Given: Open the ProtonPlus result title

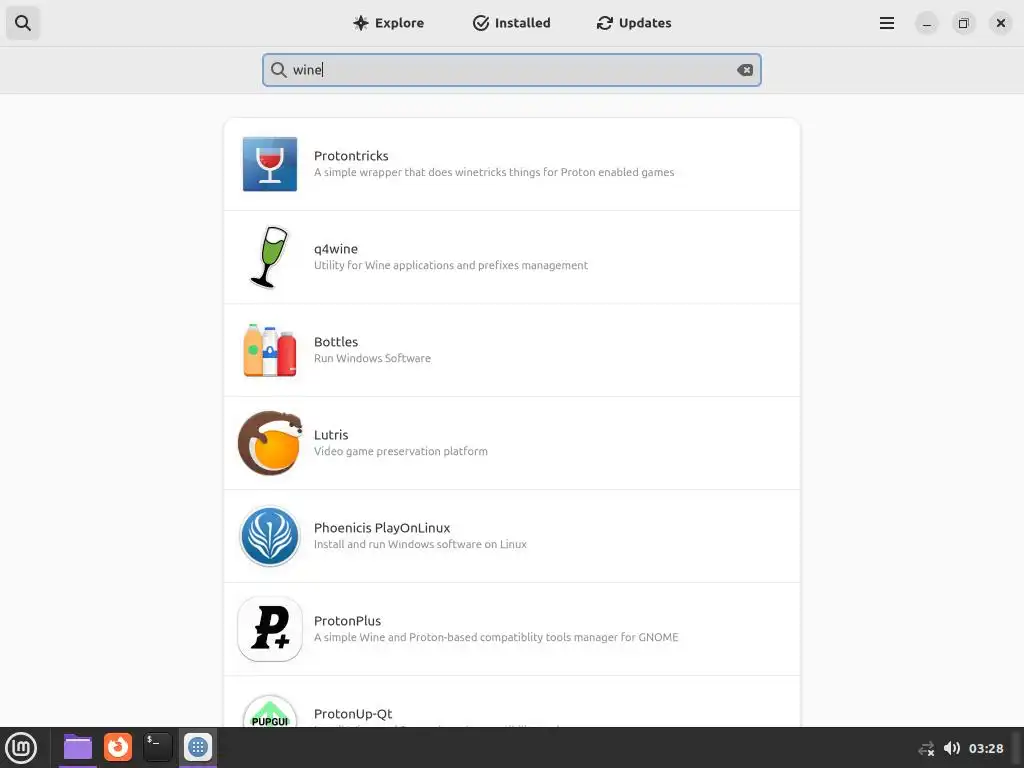Looking at the screenshot, I should (347, 620).
